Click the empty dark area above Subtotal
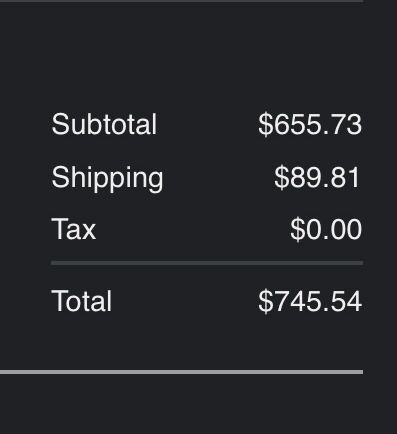The height and width of the screenshot is (434, 397). [x=198, y=57]
